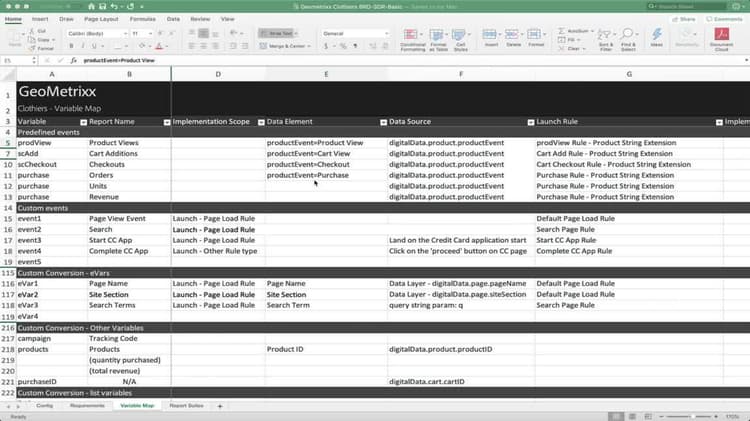The height and width of the screenshot is (421, 750).
Task: Click the middle vertical align icon
Action: tap(203, 33)
